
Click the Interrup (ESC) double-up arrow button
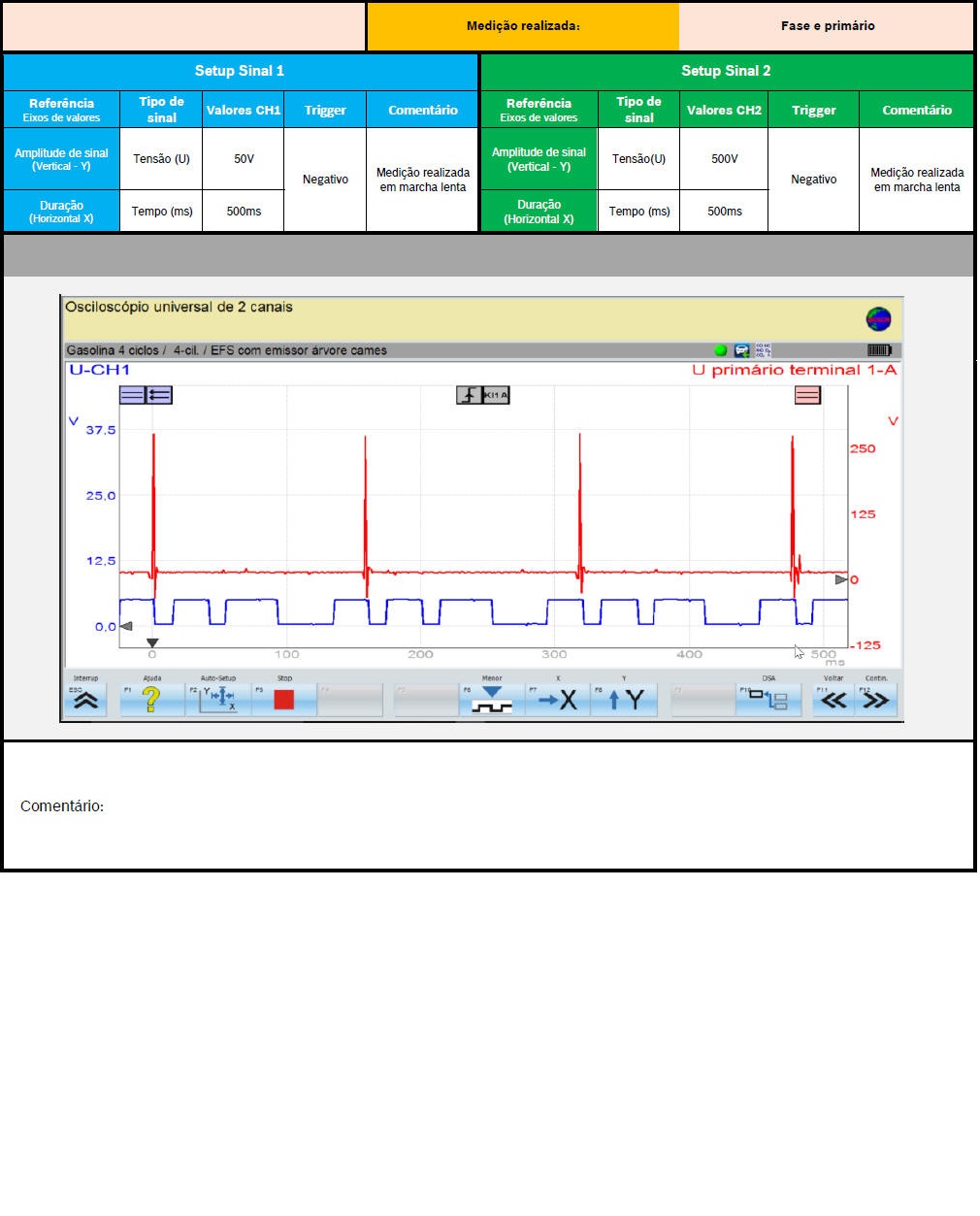(85, 700)
